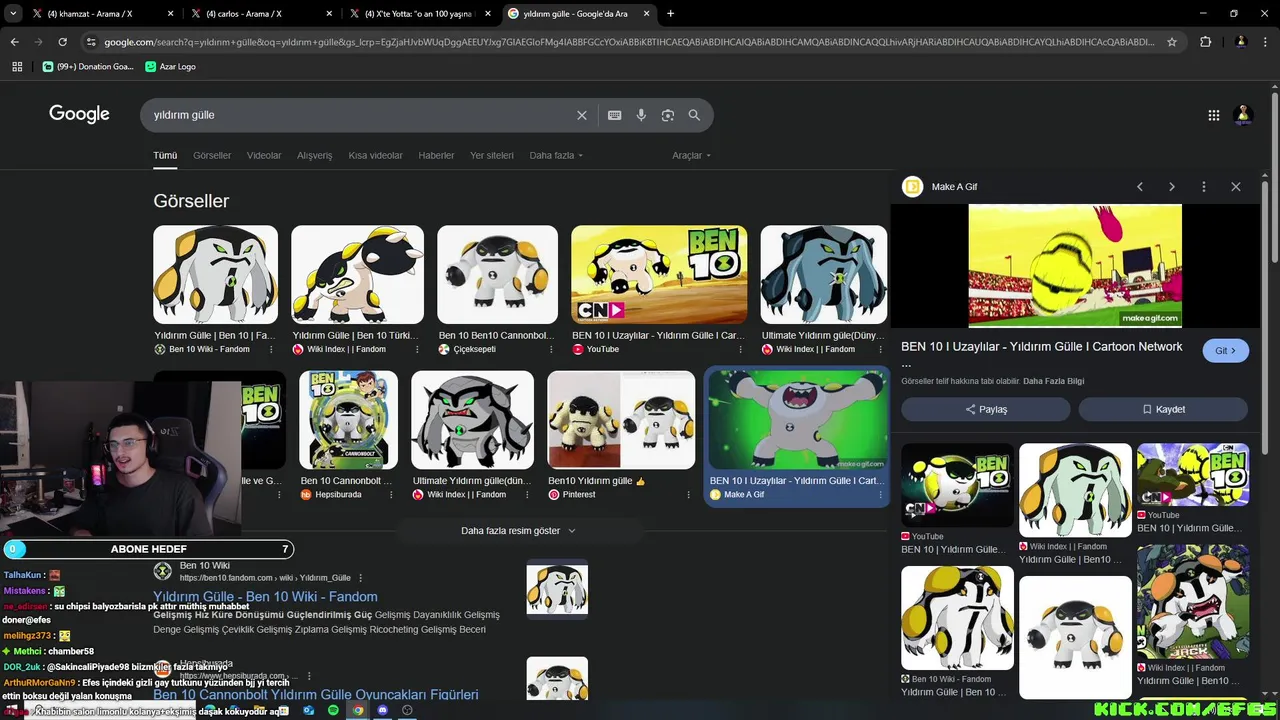Screen dimensions: 1280x720
Task: Open options for Pinterest image result
Action: [x=688, y=495]
